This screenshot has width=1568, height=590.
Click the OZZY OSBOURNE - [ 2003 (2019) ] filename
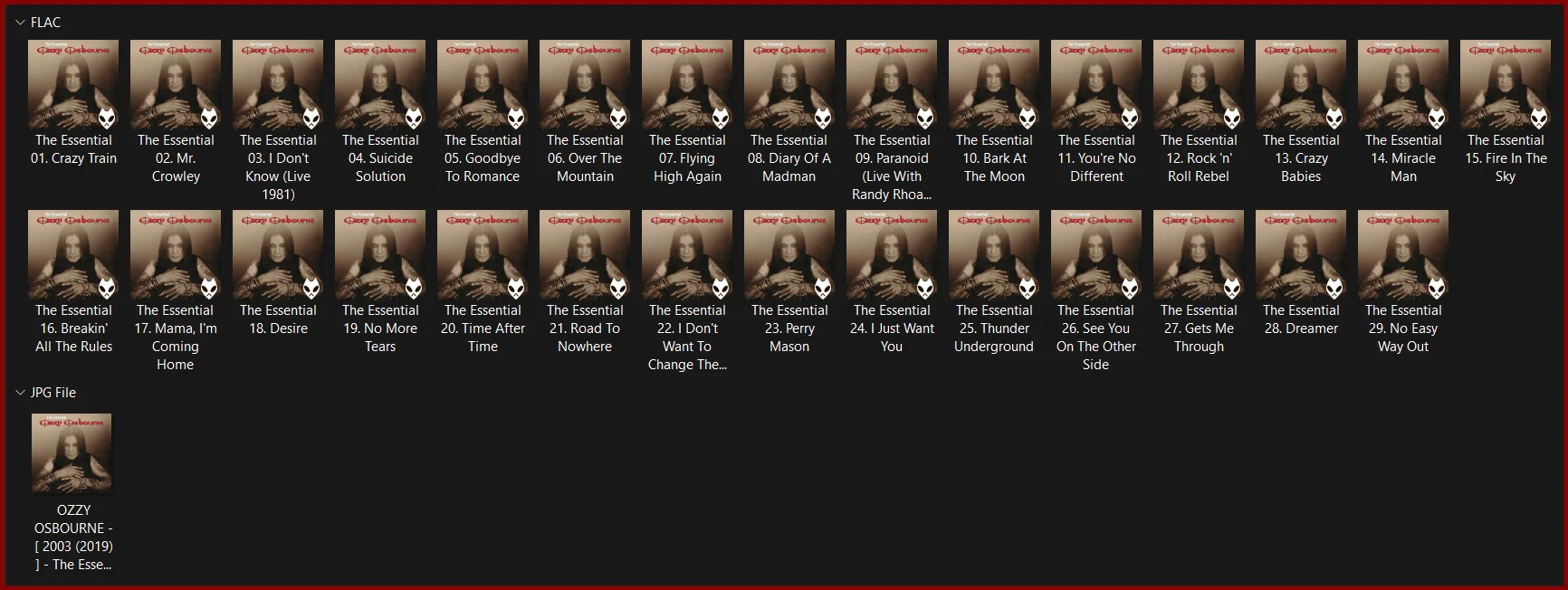pos(73,538)
